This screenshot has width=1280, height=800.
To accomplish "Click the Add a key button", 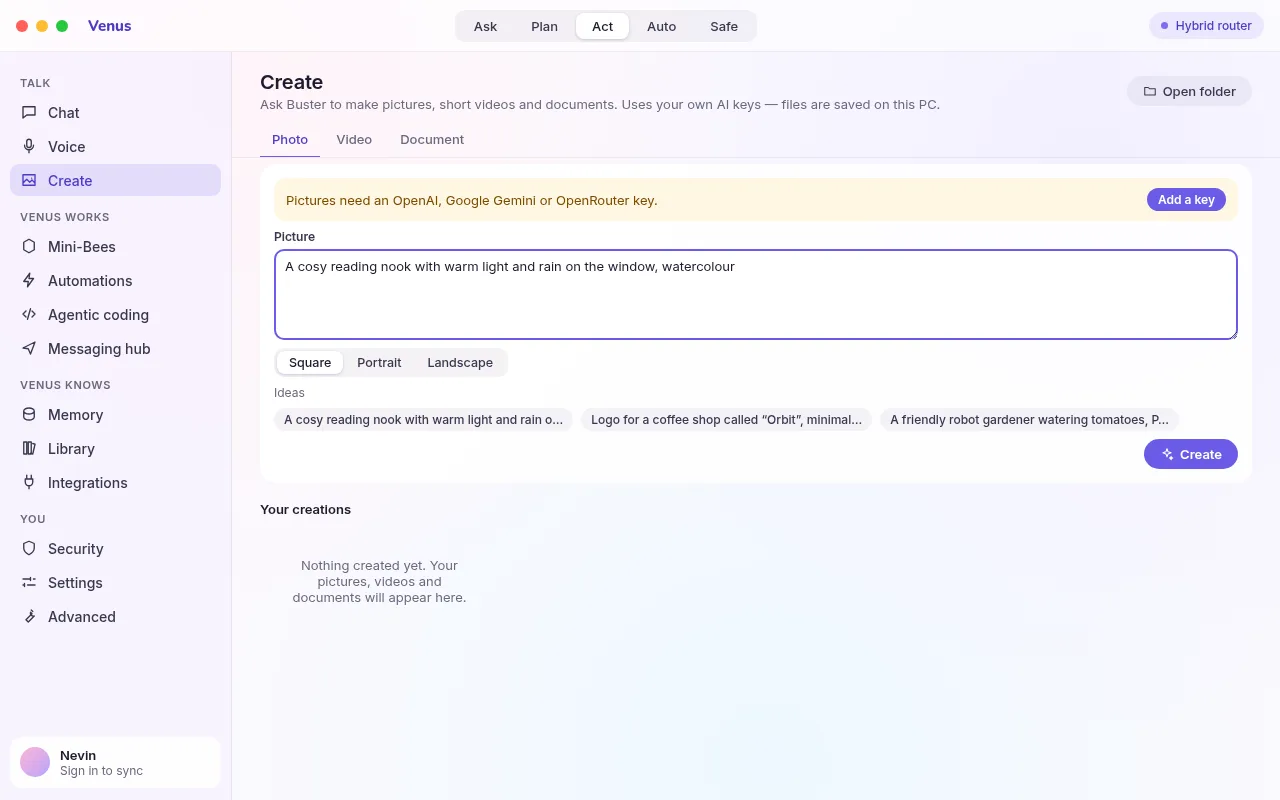I will (x=1186, y=200).
